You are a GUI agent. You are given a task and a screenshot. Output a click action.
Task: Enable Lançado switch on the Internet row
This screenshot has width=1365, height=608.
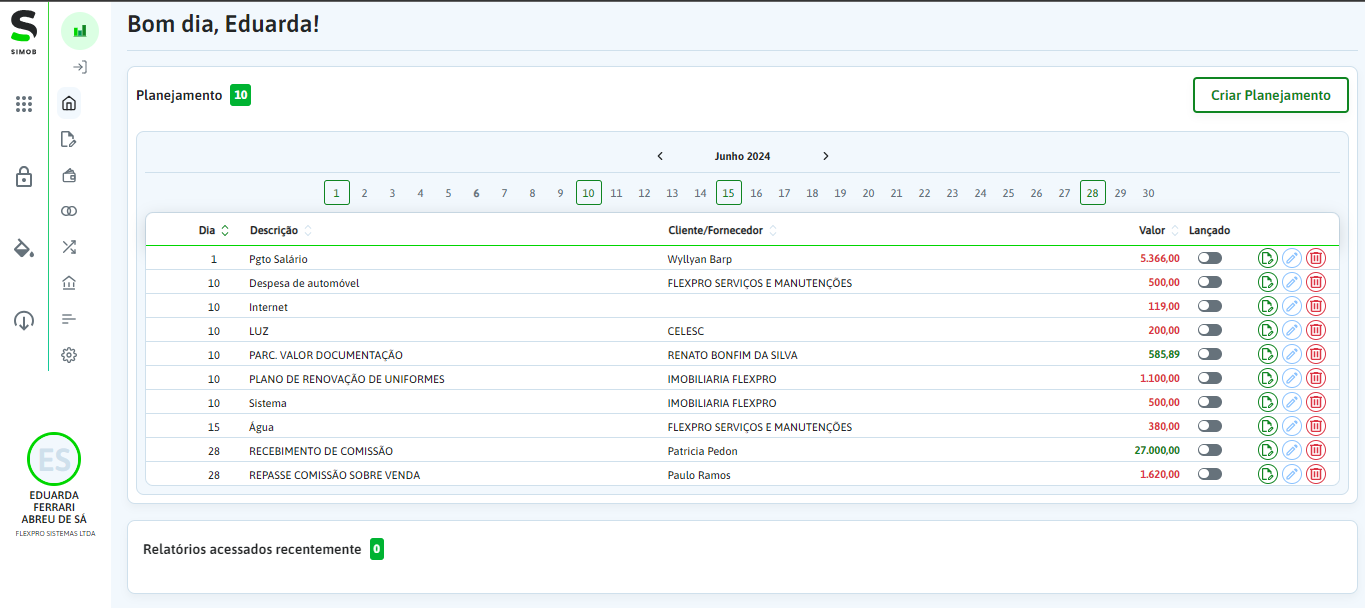point(1210,306)
